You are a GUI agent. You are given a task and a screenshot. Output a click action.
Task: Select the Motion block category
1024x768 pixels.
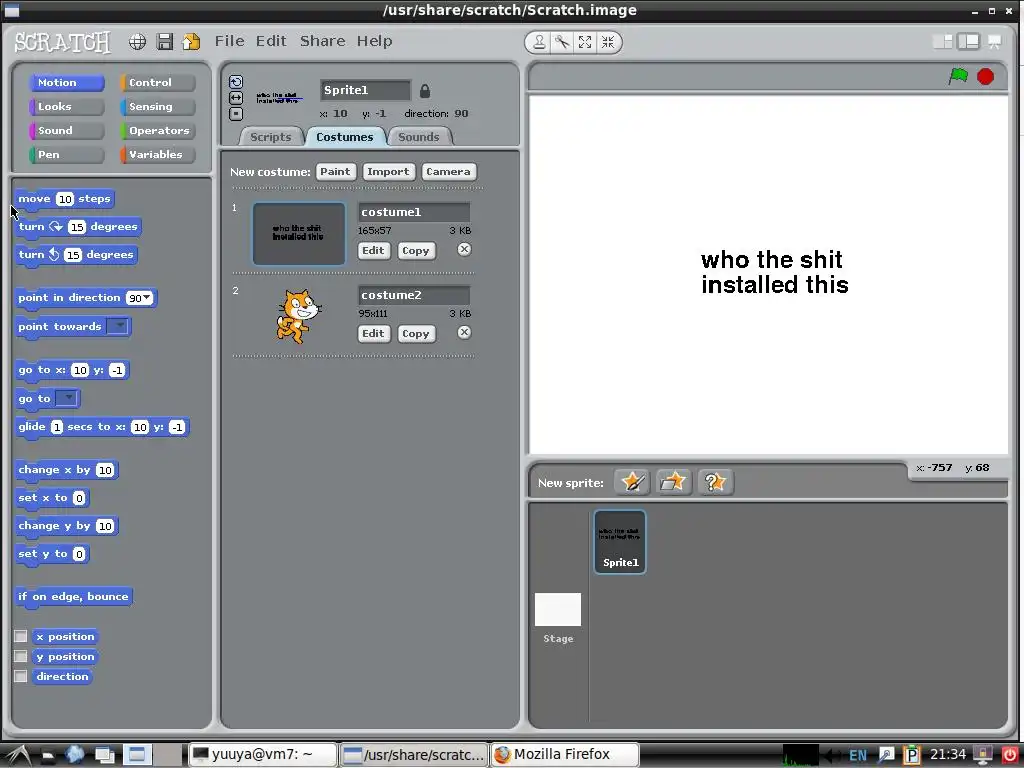(66, 83)
